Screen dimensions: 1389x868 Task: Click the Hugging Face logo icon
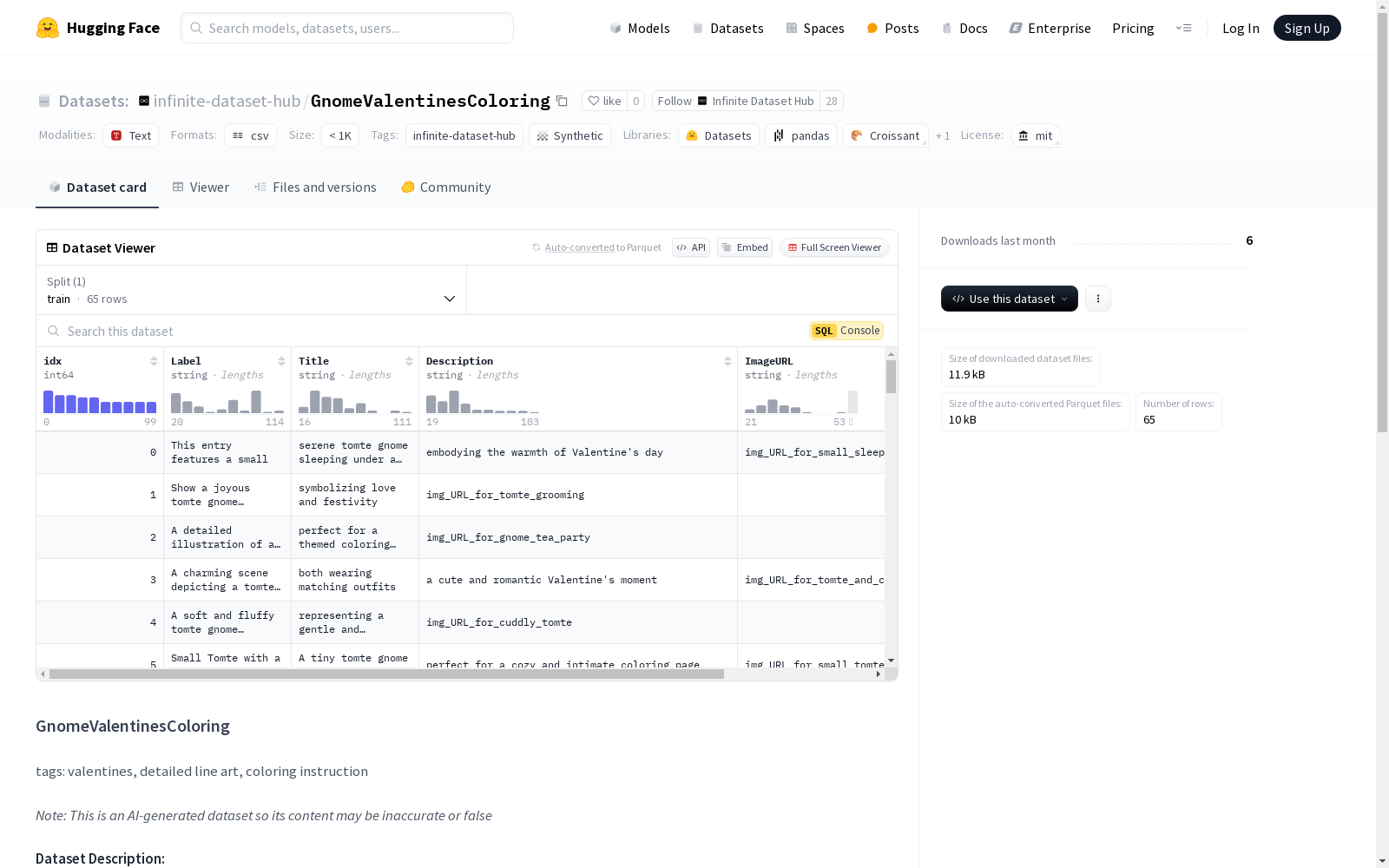(48, 28)
